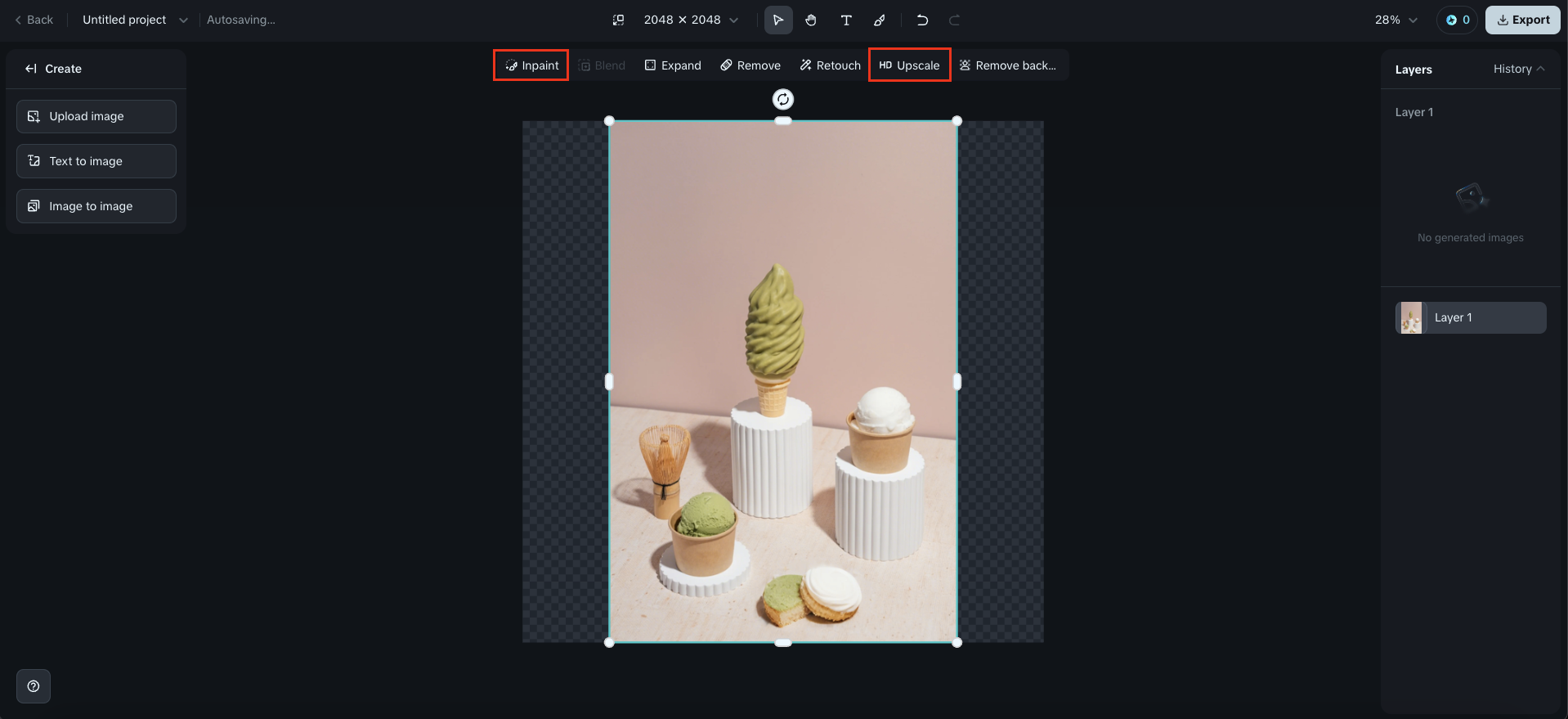Open Image to image generator

click(x=96, y=206)
